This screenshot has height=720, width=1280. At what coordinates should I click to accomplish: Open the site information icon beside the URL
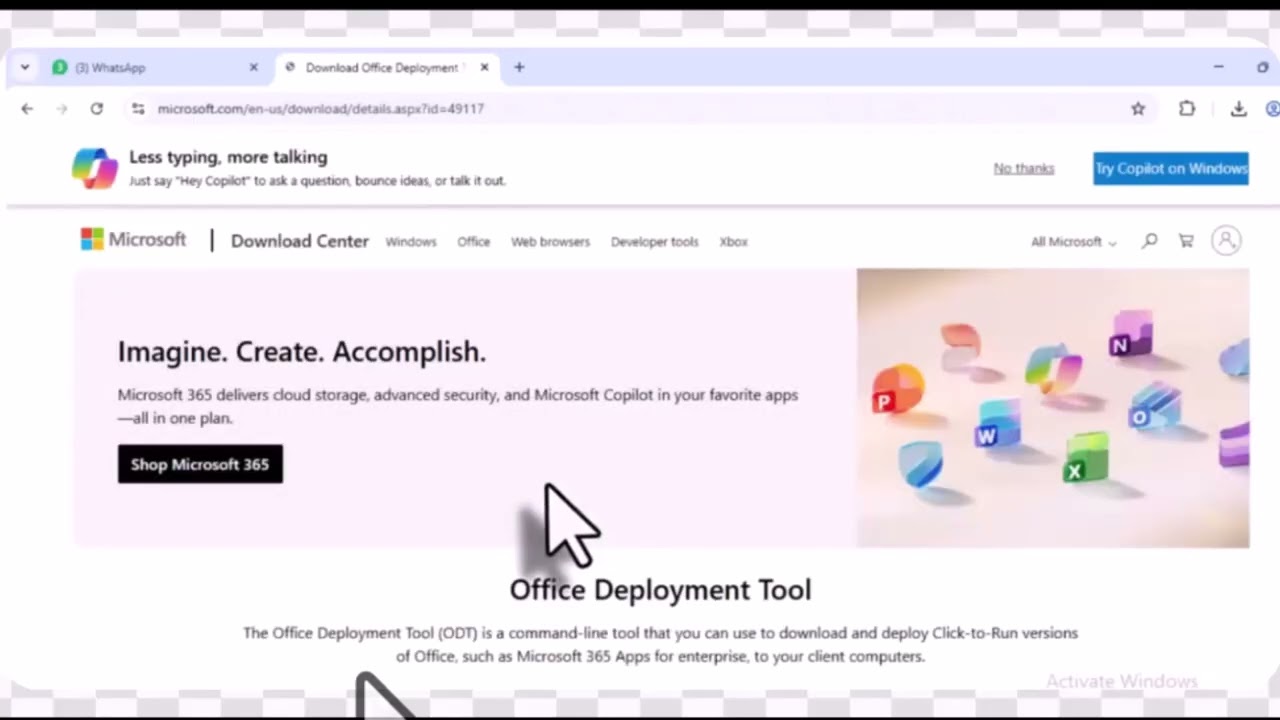138,109
